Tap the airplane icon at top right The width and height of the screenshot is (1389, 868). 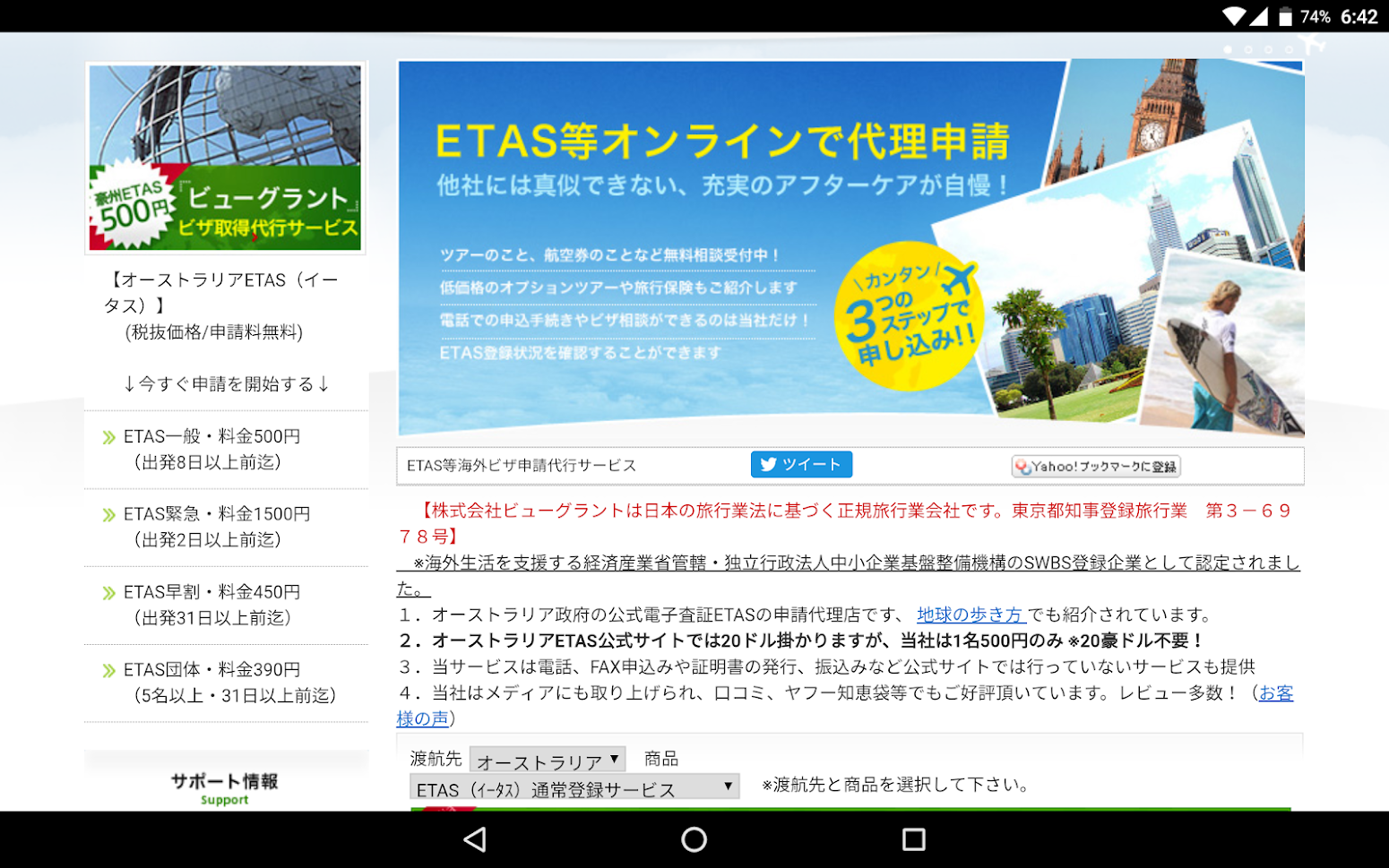click(1313, 43)
